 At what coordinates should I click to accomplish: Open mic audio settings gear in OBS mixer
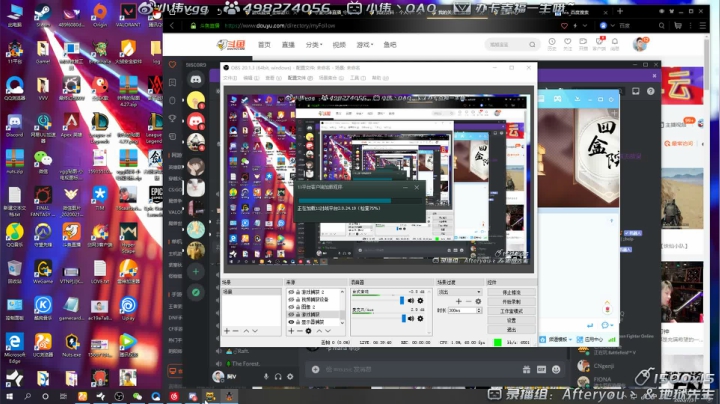coord(420,319)
